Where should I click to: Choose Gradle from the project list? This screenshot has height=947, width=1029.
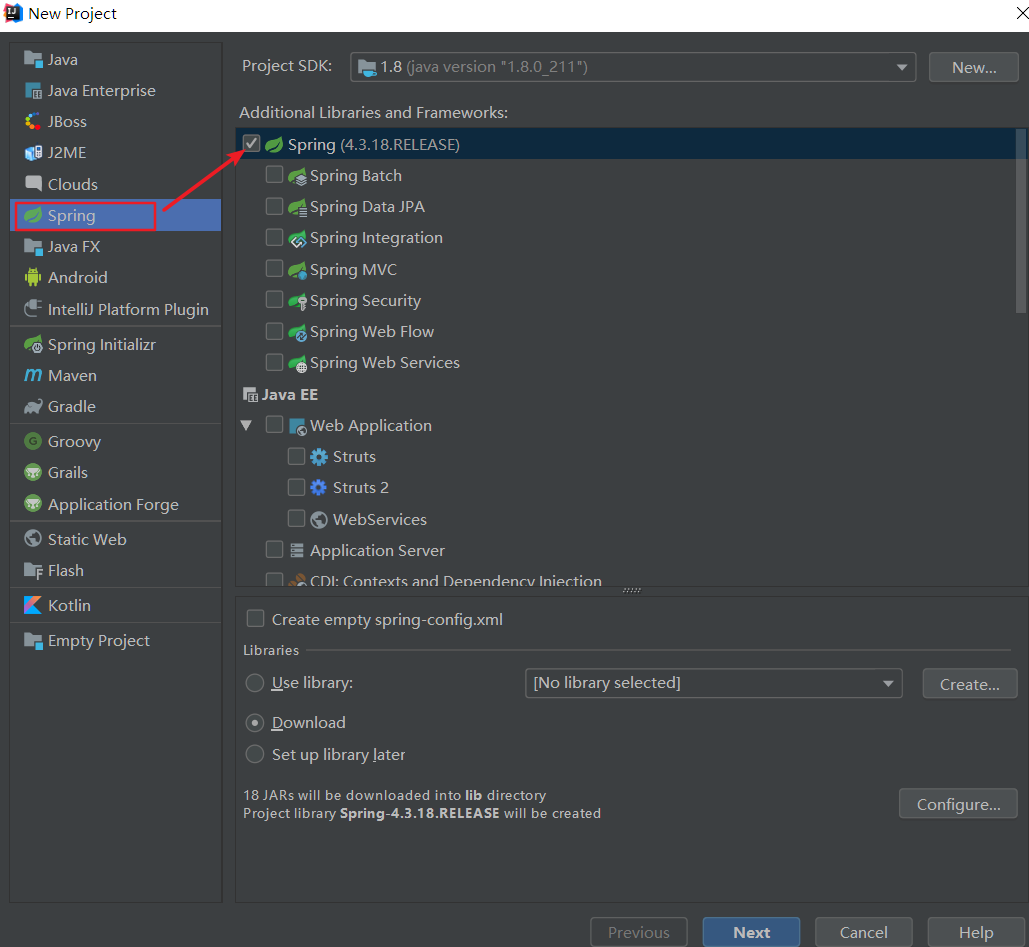(116, 407)
